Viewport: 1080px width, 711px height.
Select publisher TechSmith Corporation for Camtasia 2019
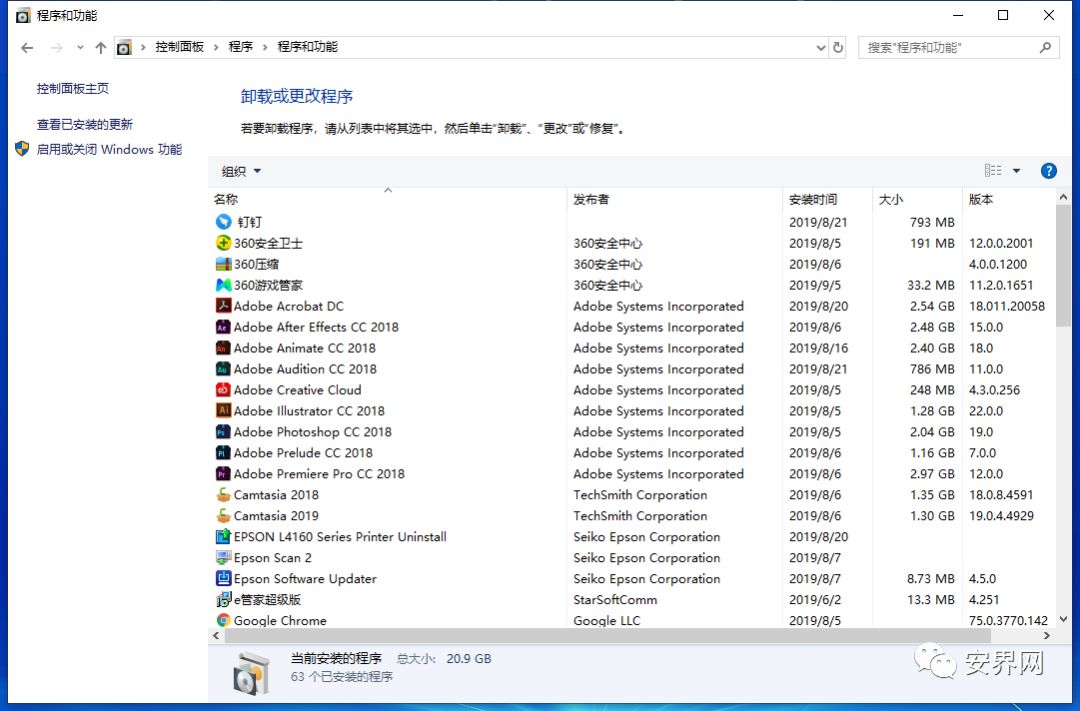click(x=640, y=515)
